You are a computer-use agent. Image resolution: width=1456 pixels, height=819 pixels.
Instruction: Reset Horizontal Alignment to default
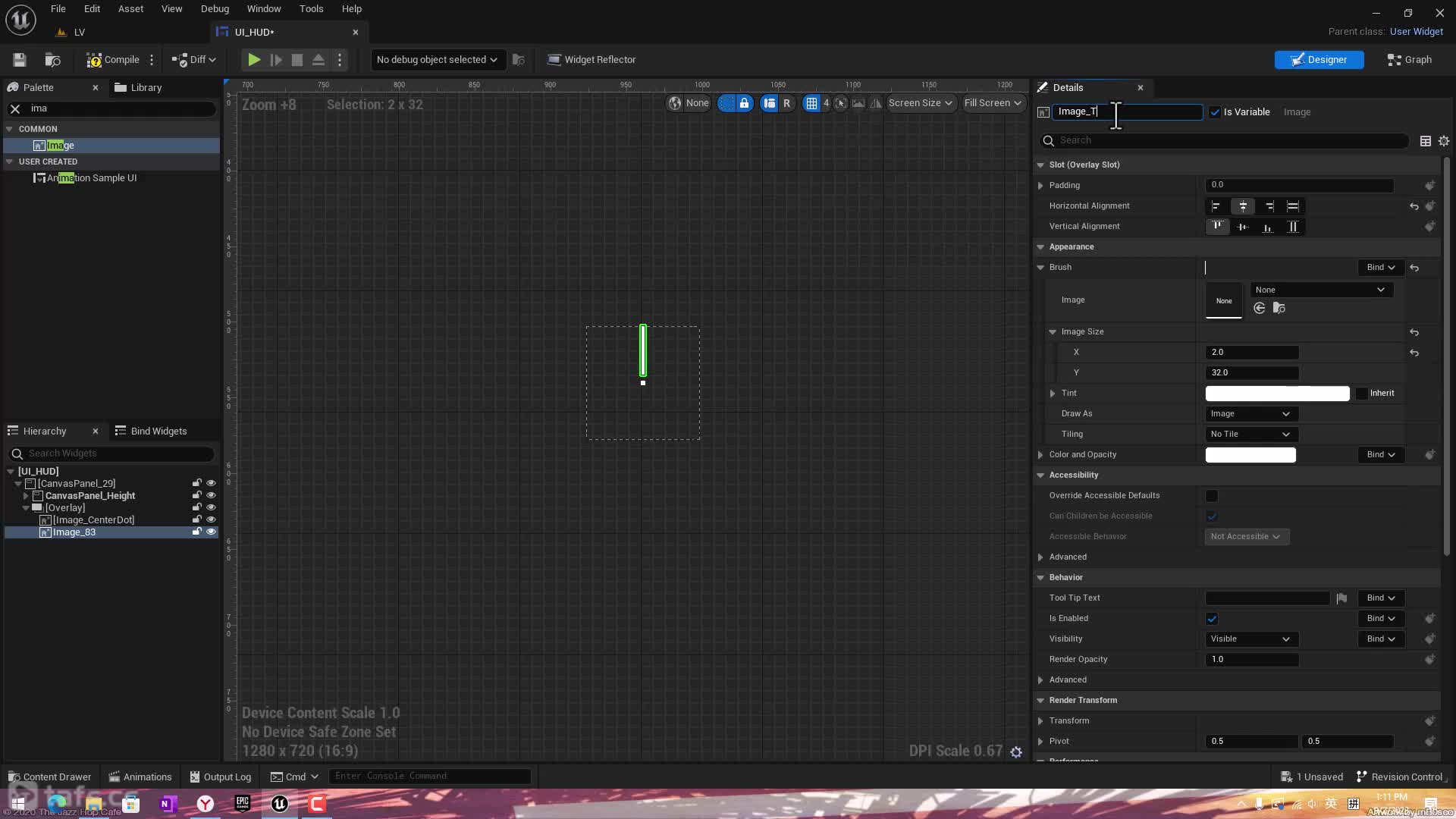point(1414,206)
